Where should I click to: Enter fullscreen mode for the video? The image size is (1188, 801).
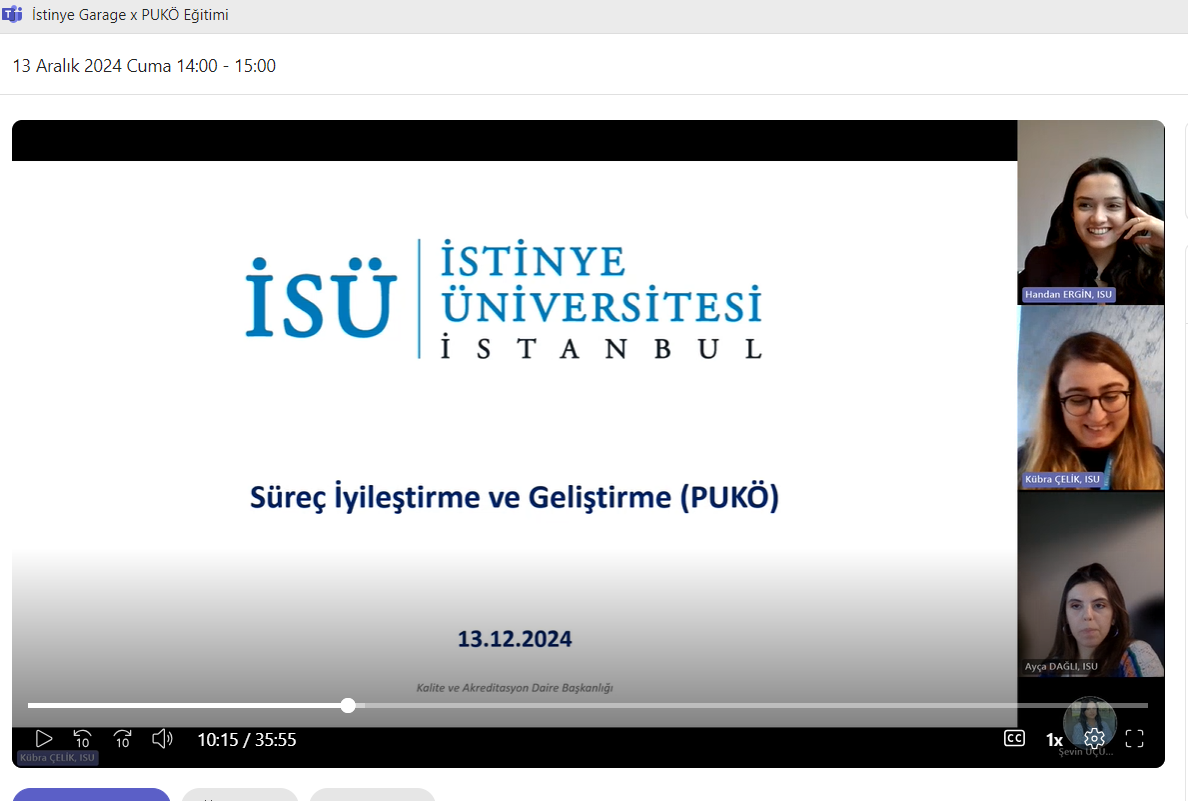[x=1134, y=739]
